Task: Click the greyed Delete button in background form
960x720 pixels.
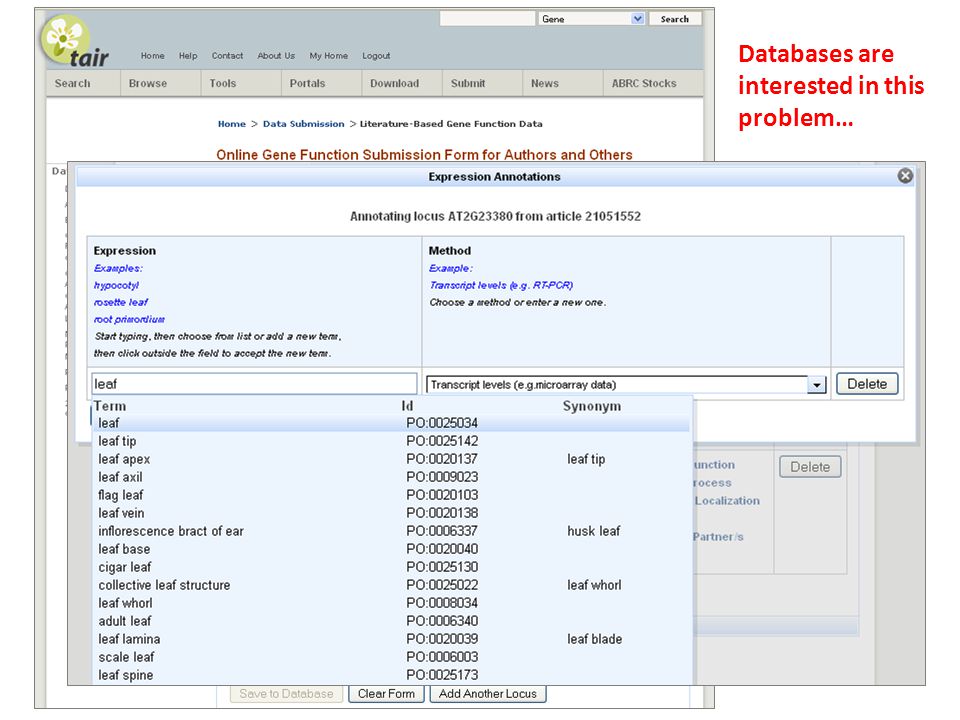Action: [x=810, y=467]
